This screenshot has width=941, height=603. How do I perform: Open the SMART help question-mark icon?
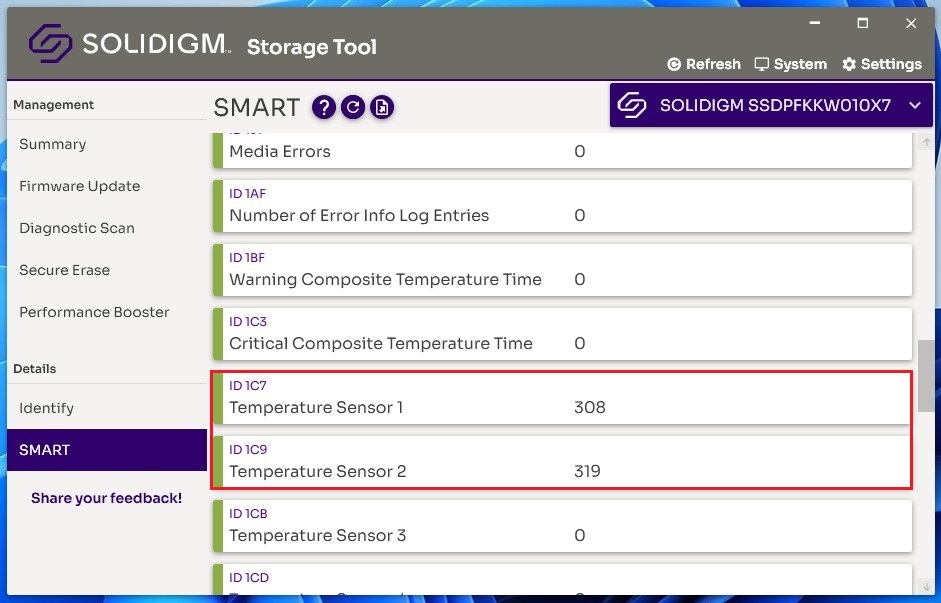[323, 107]
